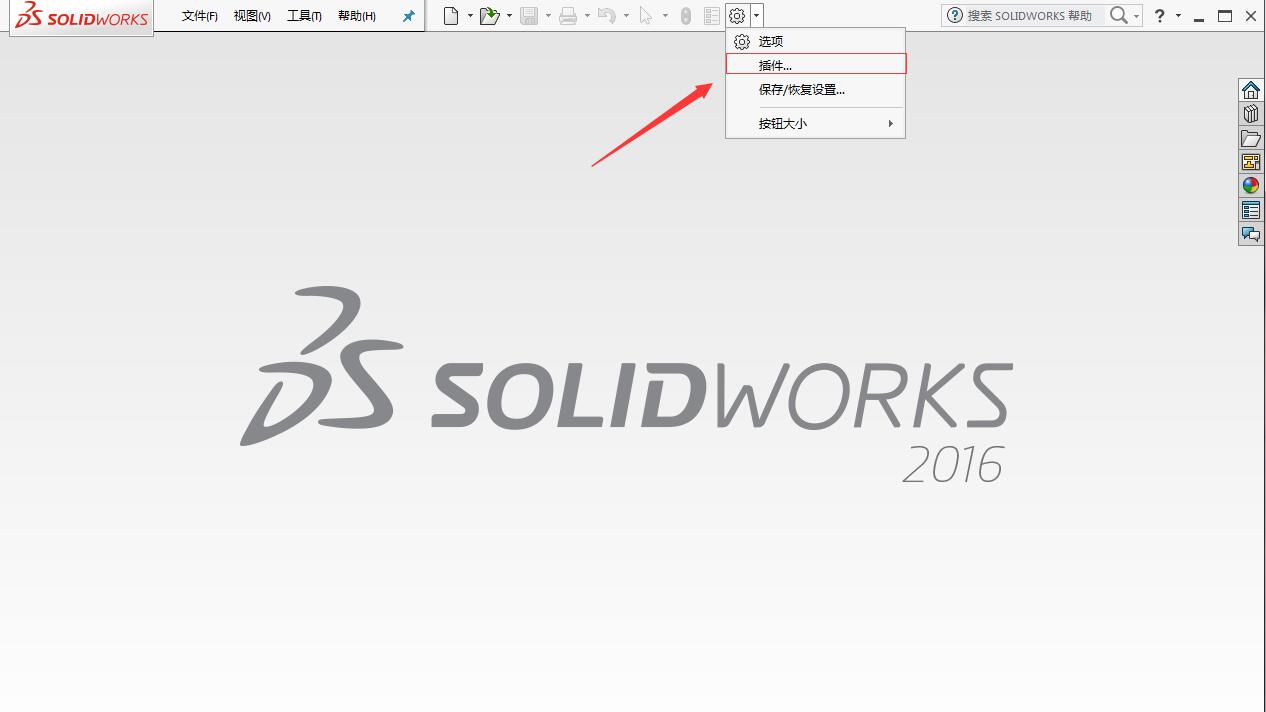Click the Options gear icon in toolbar
The width and height of the screenshot is (1266, 712).
coord(737,16)
